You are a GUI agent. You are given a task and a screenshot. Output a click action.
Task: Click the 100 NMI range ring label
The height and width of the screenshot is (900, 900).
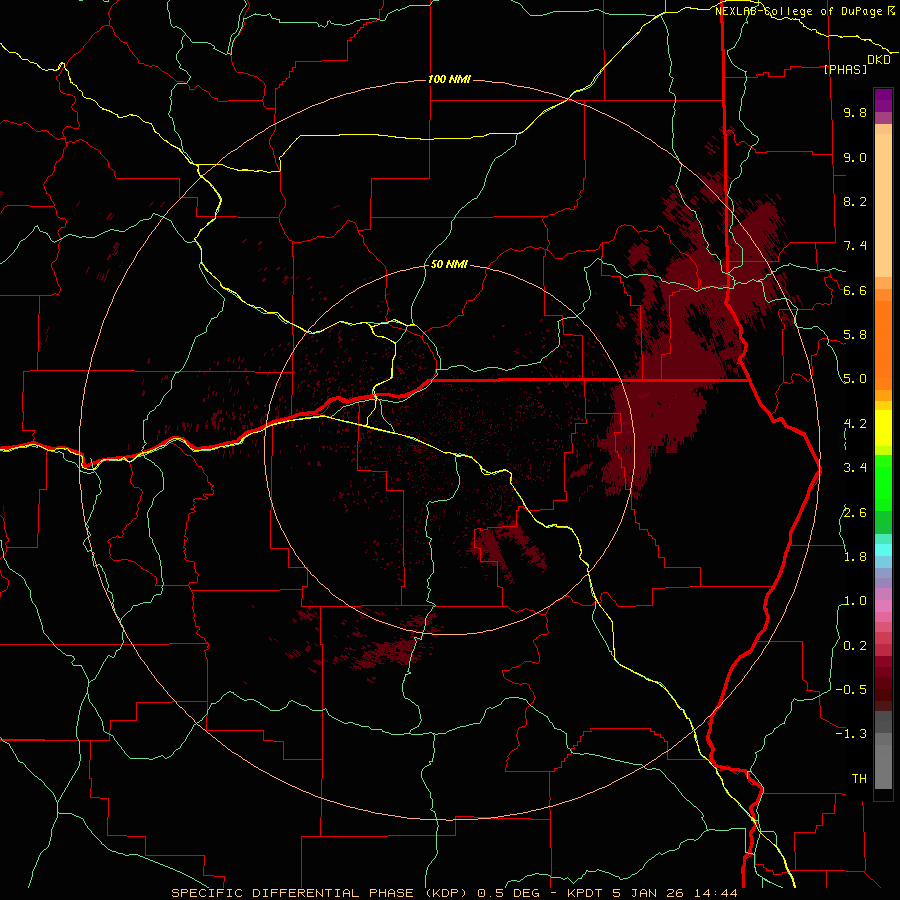449,79
